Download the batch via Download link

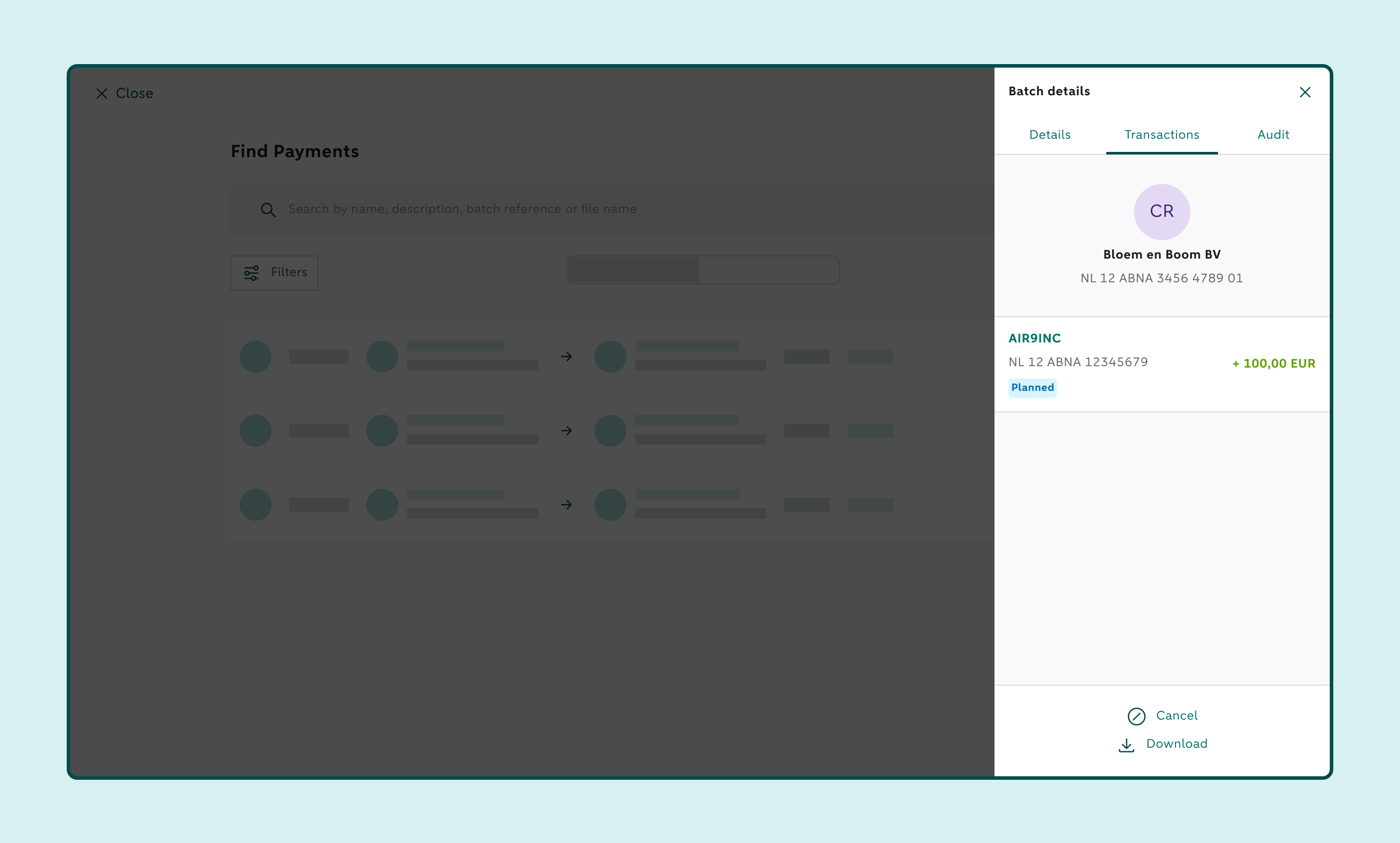coord(1176,744)
